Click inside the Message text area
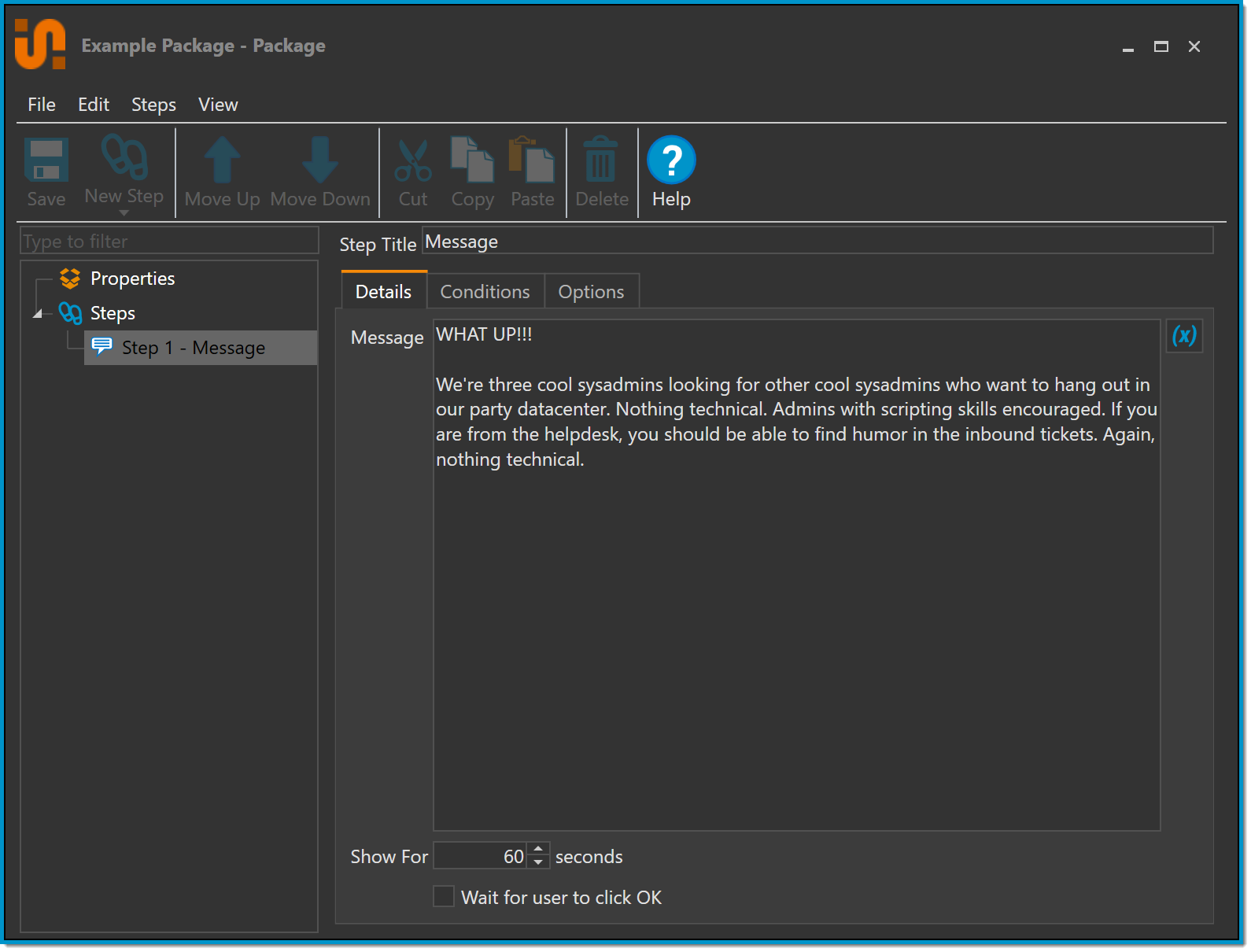The height and width of the screenshot is (952, 1251). point(796,574)
